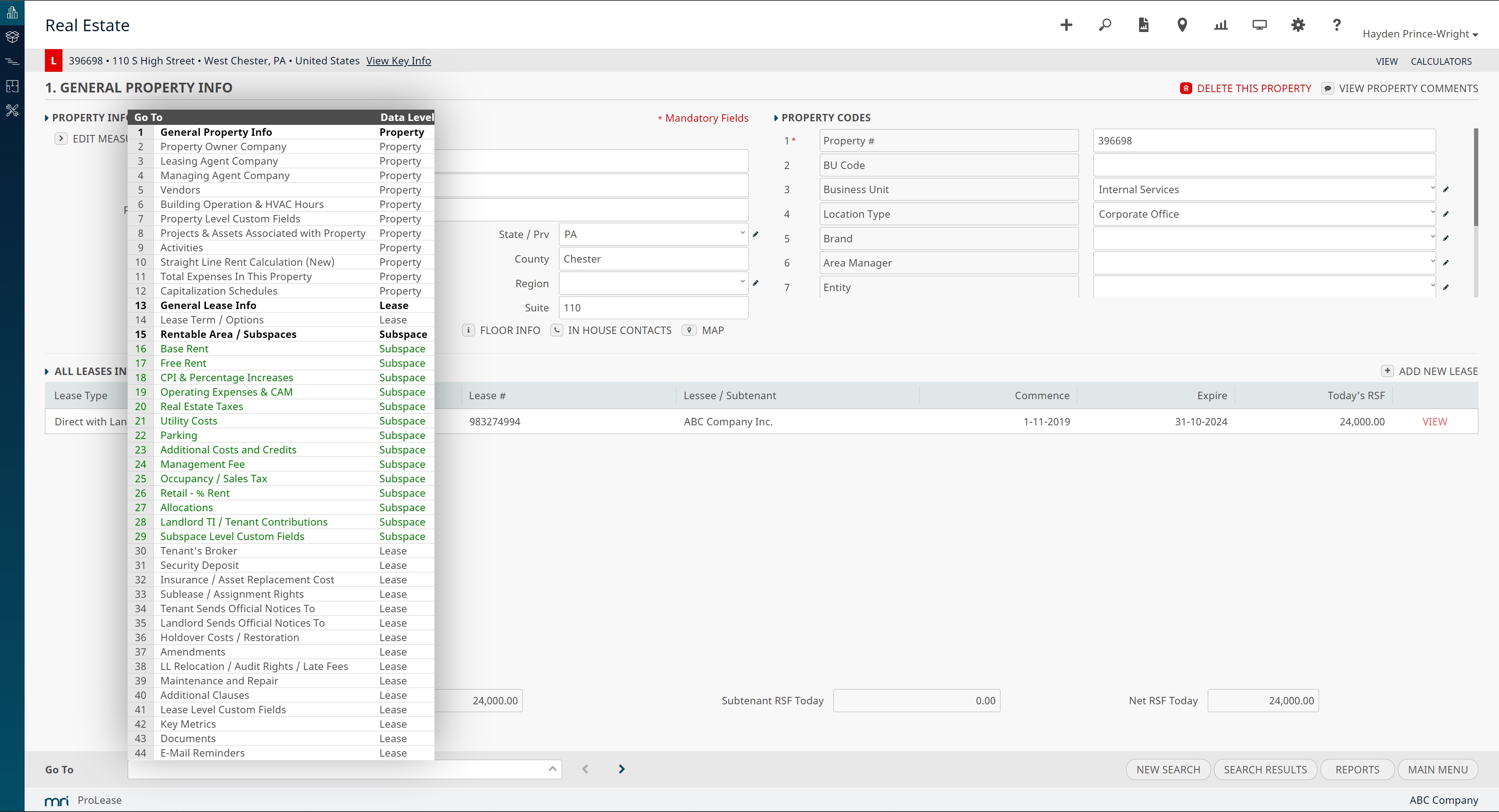Collapse the Go To list chevron
The height and width of the screenshot is (812, 1499).
(552, 769)
